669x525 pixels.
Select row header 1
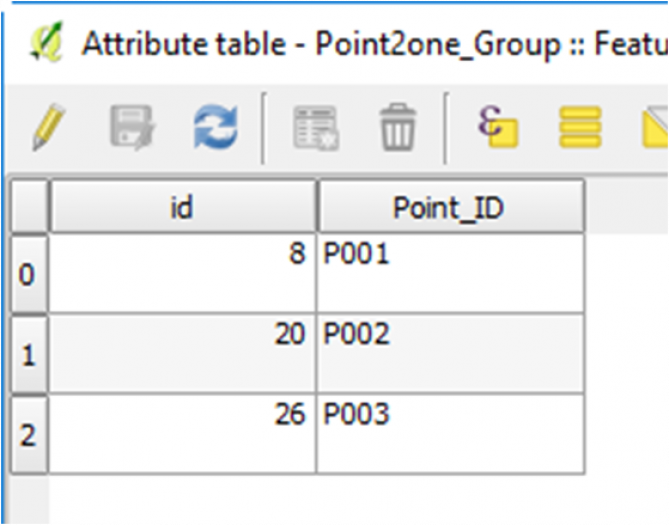(x=28, y=354)
